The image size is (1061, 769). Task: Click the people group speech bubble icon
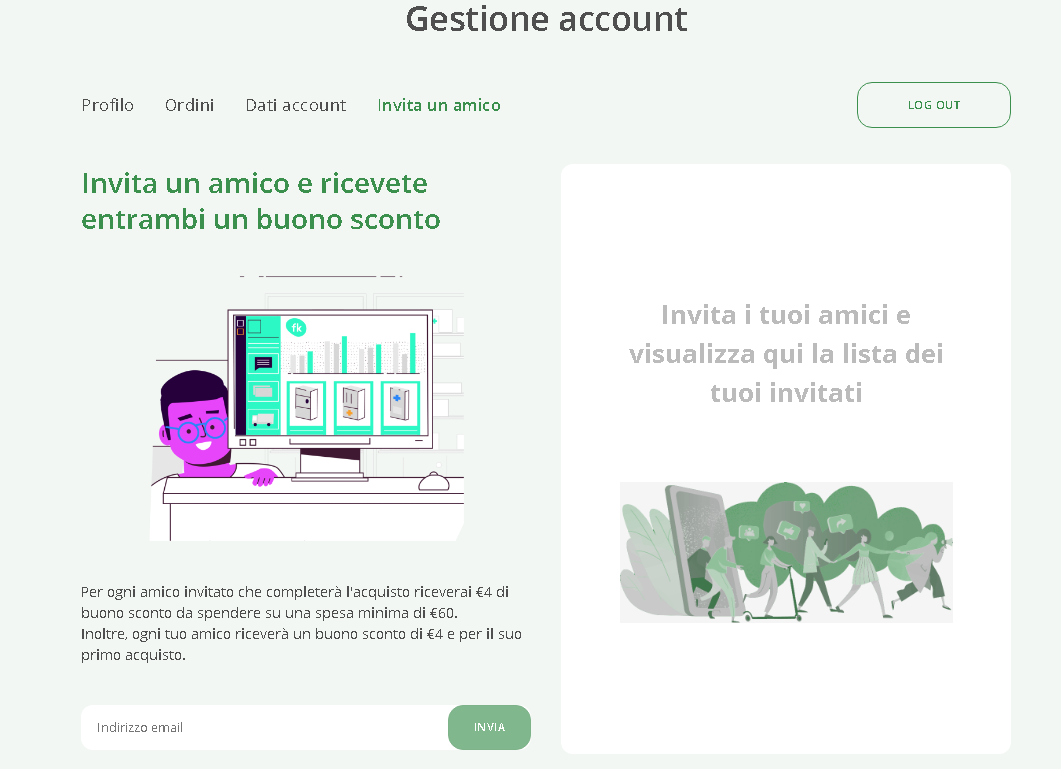(x=749, y=533)
